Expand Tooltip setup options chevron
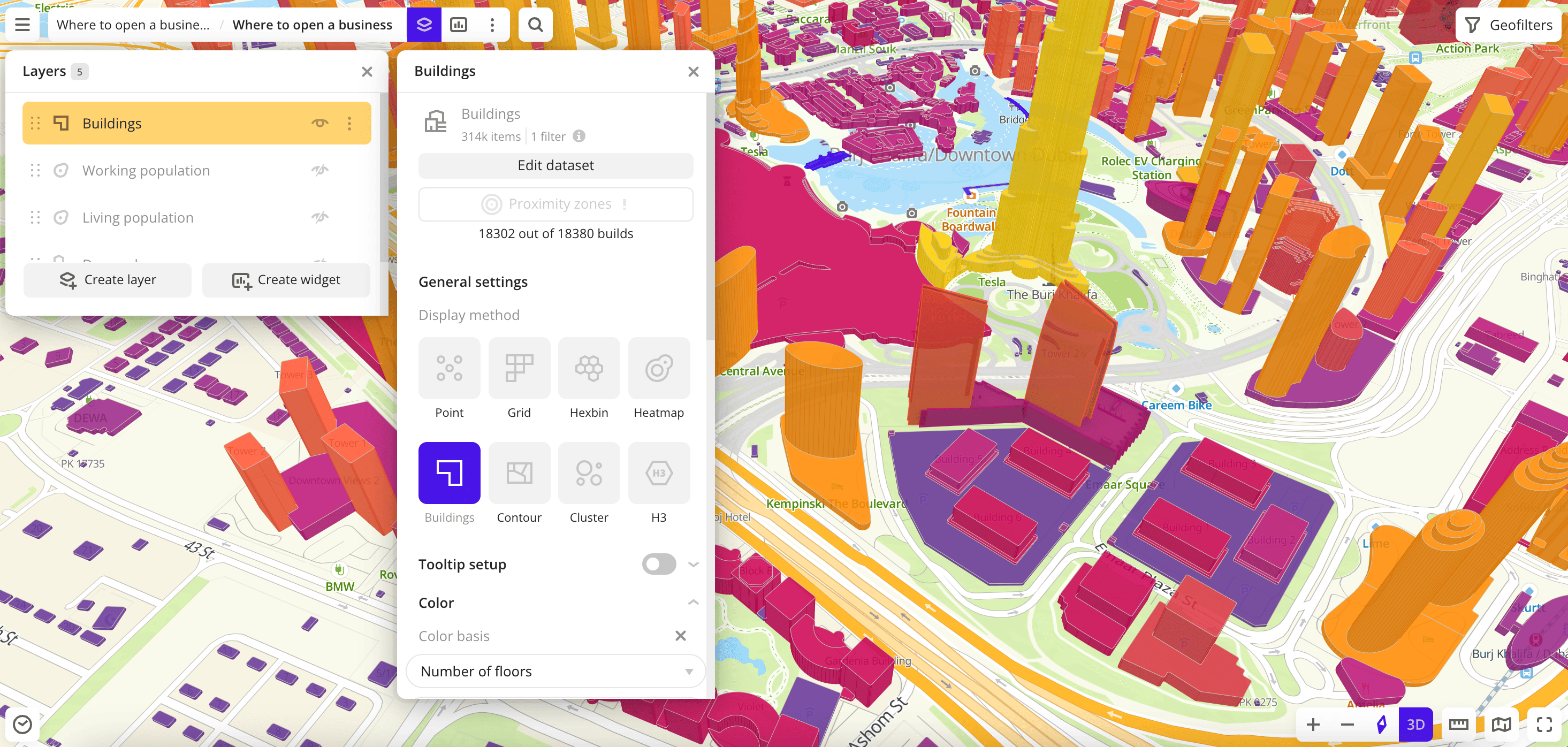Screen dimensions: 1568x747 692,565
